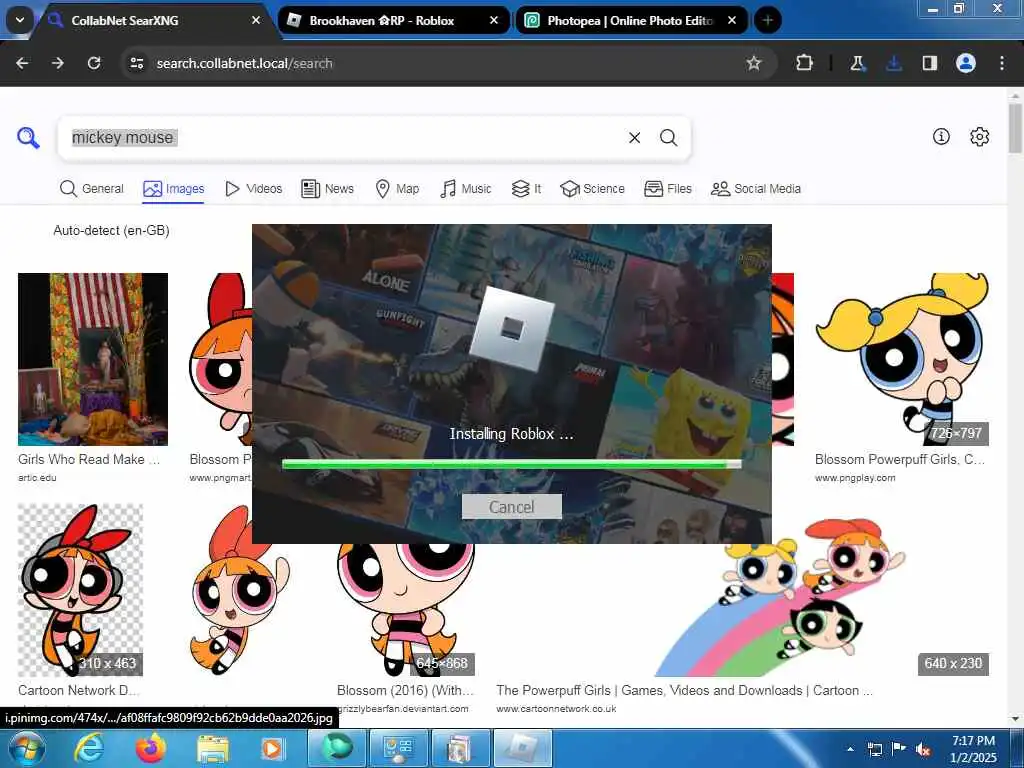Select the Social Media search category
Image resolution: width=1024 pixels, height=768 pixels.
(x=756, y=189)
